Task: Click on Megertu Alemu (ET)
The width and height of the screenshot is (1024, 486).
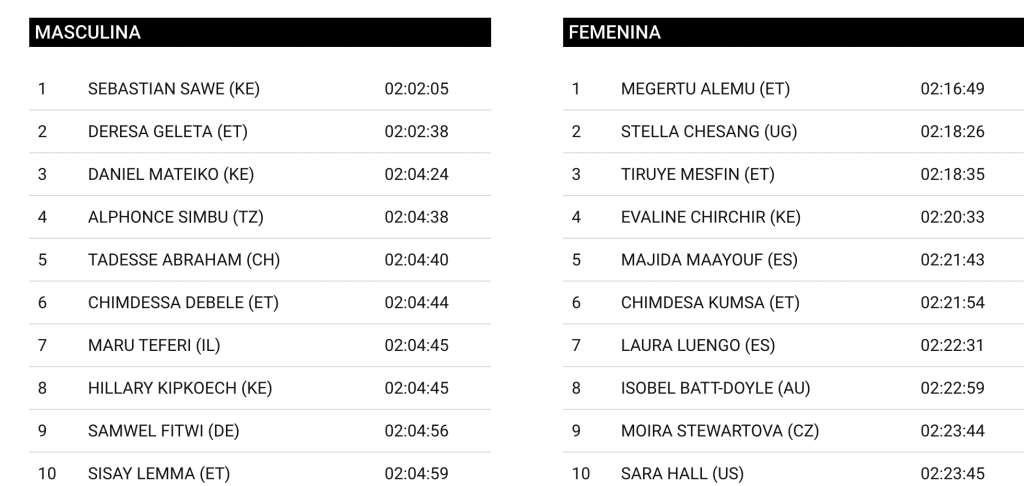Action: (x=705, y=89)
